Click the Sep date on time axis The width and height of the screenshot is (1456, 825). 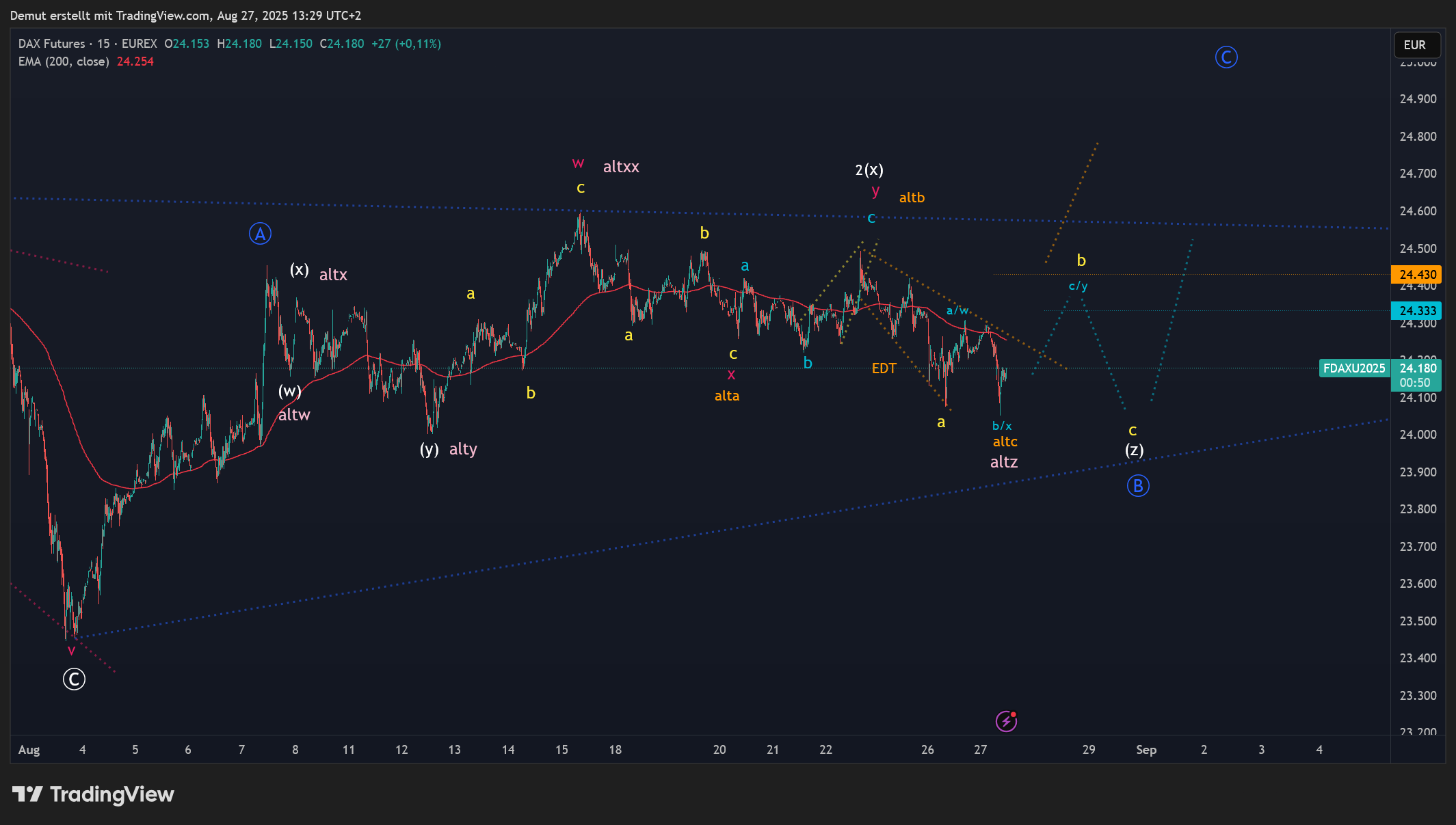tap(1146, 750)
